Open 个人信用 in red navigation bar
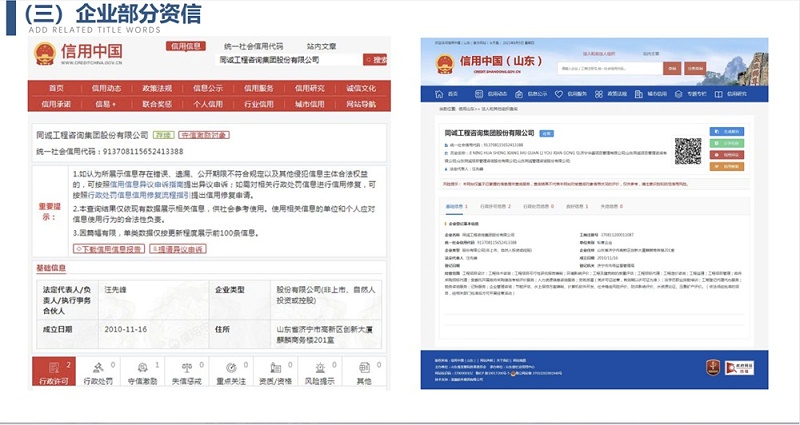This screenshot has width=800, height=425. [208, 104]
